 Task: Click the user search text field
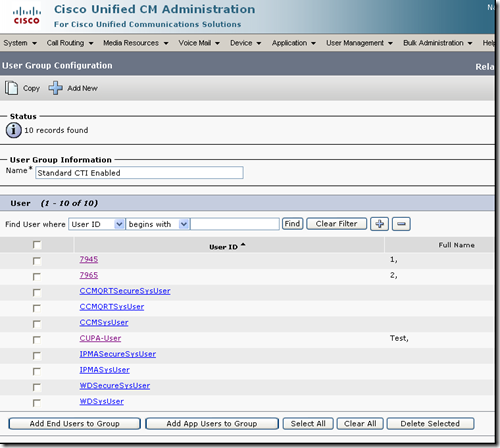(235, 224)
